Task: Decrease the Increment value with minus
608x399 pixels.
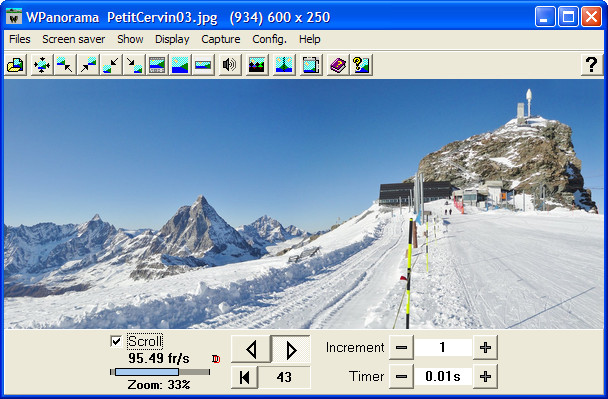Action: [401, 347]
